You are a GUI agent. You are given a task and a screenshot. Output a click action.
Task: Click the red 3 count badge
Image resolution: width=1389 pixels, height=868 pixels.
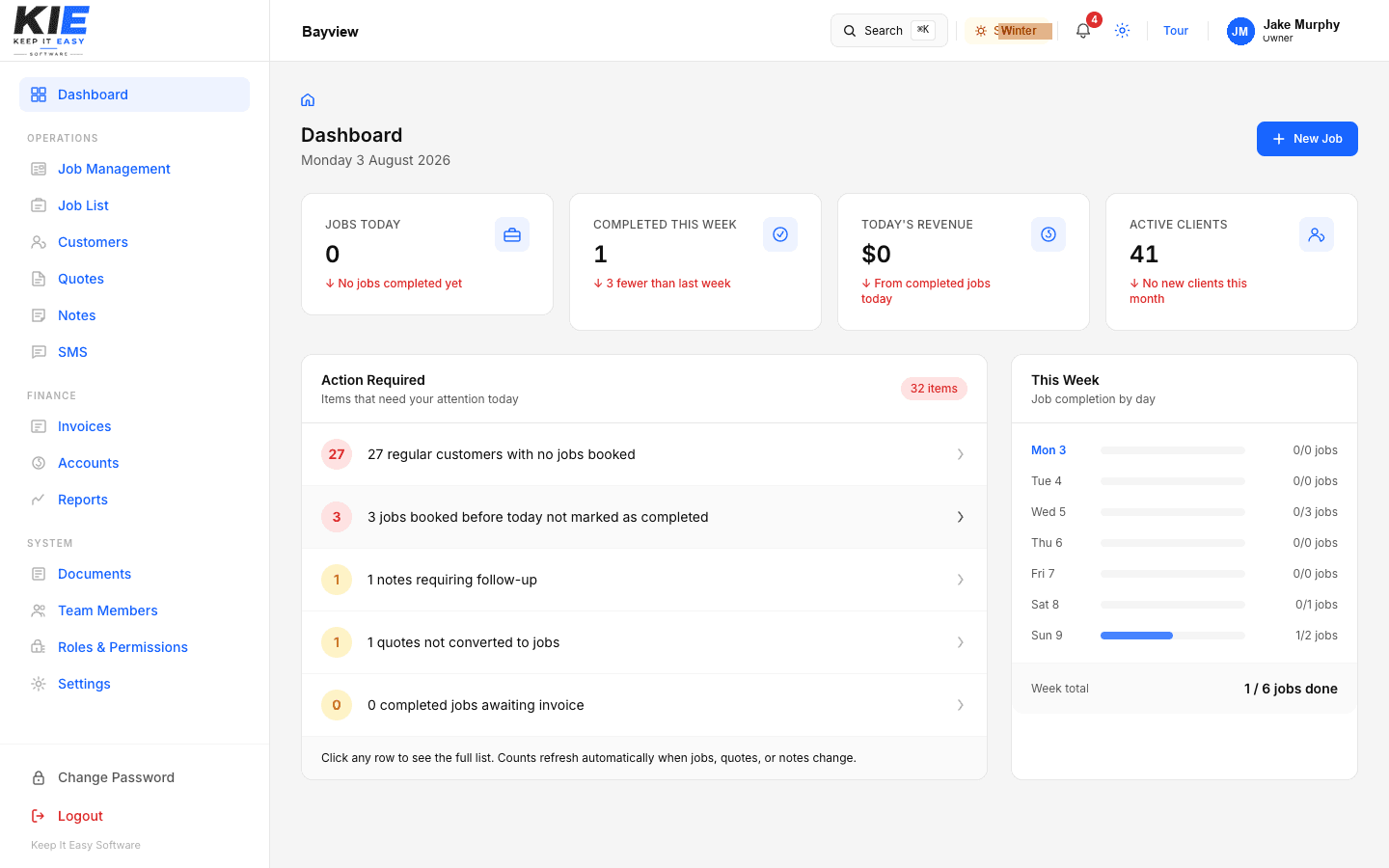pos(337,517)
